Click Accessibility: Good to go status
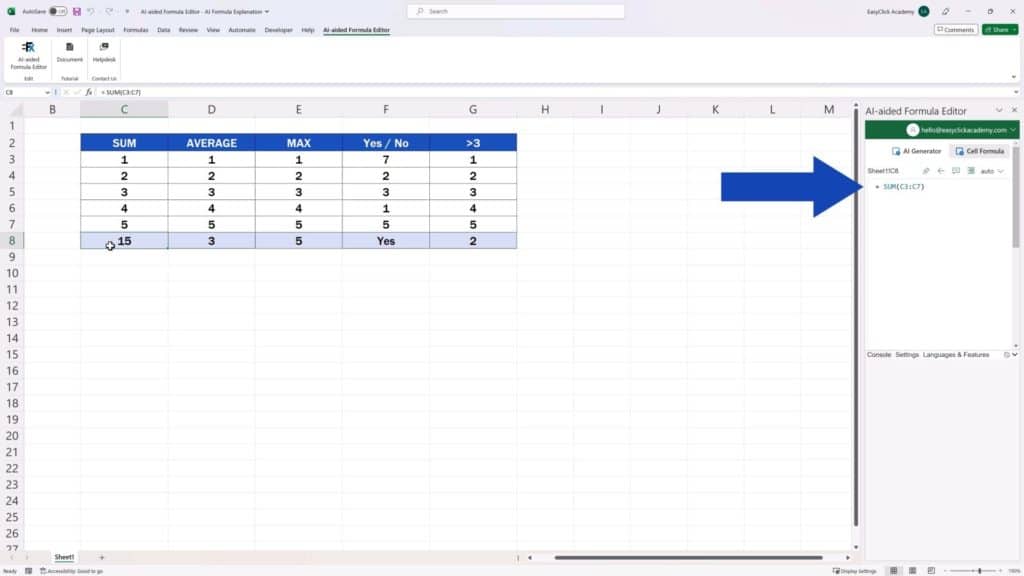The image size is (1024, 576). (x=72, y=571)
